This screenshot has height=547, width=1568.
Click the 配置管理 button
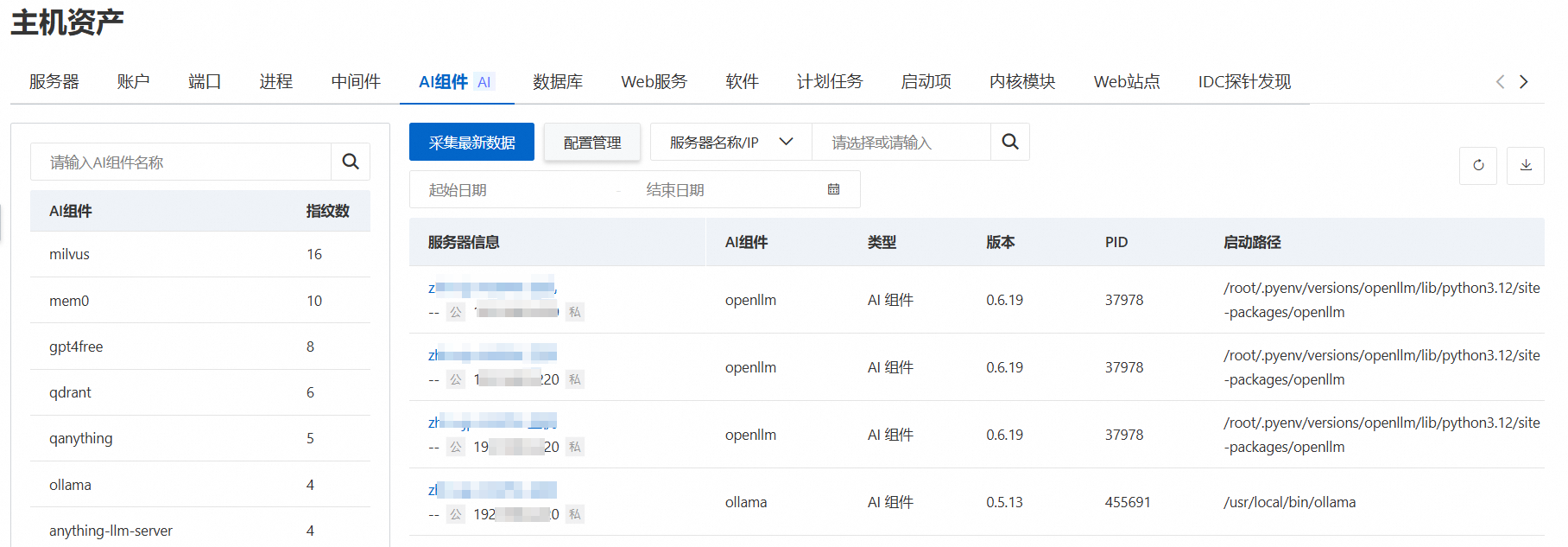592,142
